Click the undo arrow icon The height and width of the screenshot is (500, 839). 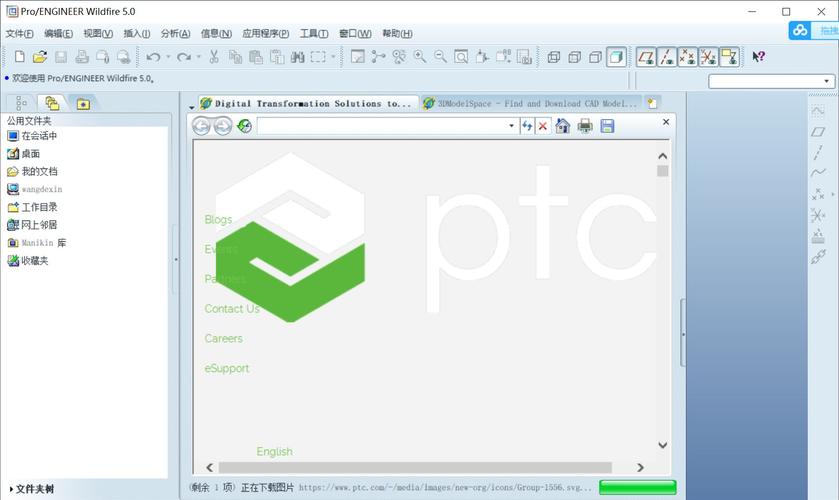coord(153,56)
